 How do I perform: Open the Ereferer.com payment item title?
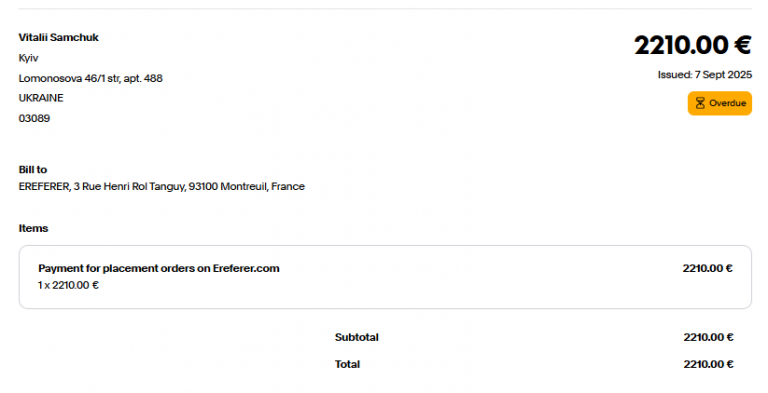159,269
